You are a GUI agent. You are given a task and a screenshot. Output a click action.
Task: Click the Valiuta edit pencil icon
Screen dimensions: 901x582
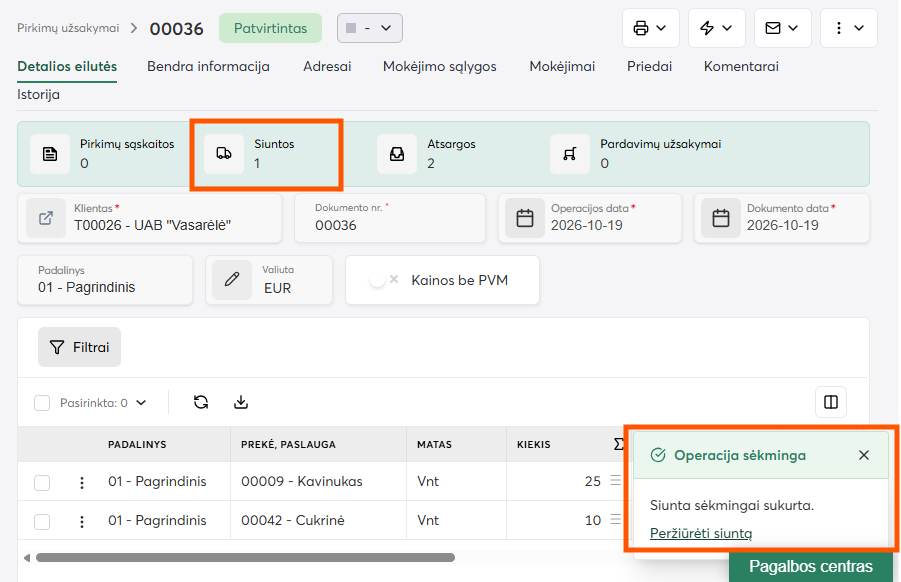click(232, 280)
